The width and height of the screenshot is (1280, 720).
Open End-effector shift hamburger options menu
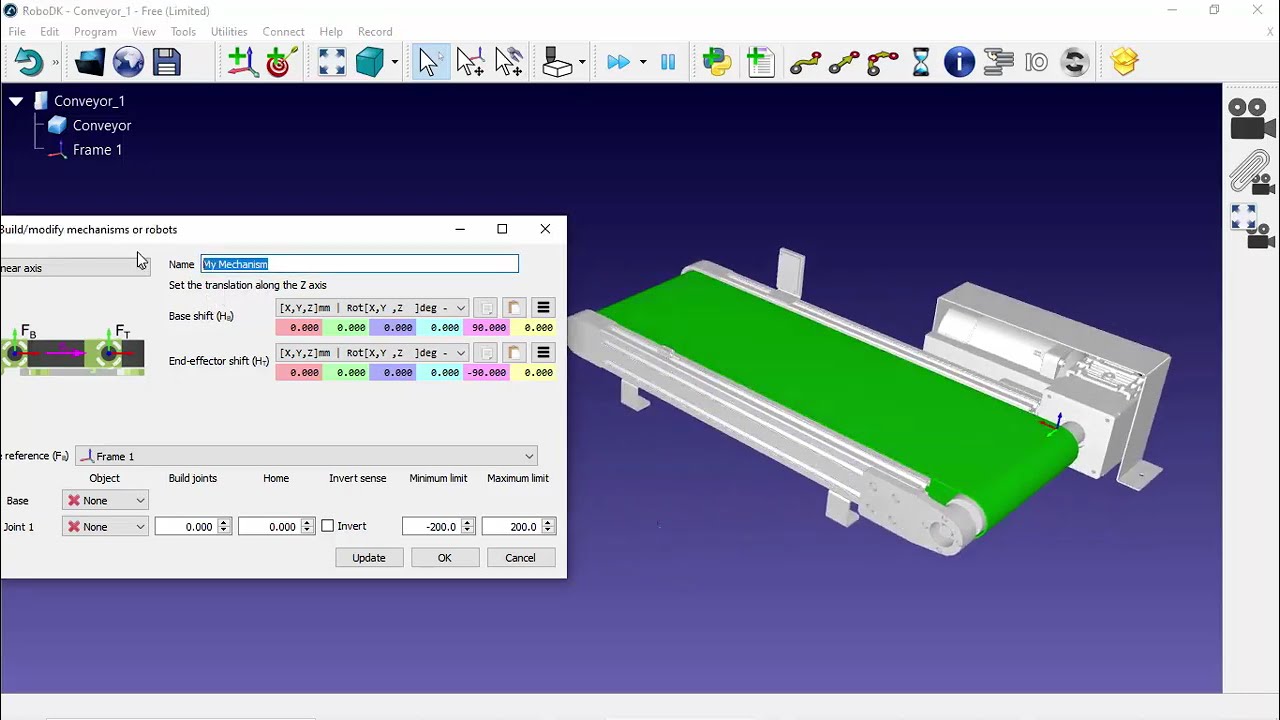point(543,353)
